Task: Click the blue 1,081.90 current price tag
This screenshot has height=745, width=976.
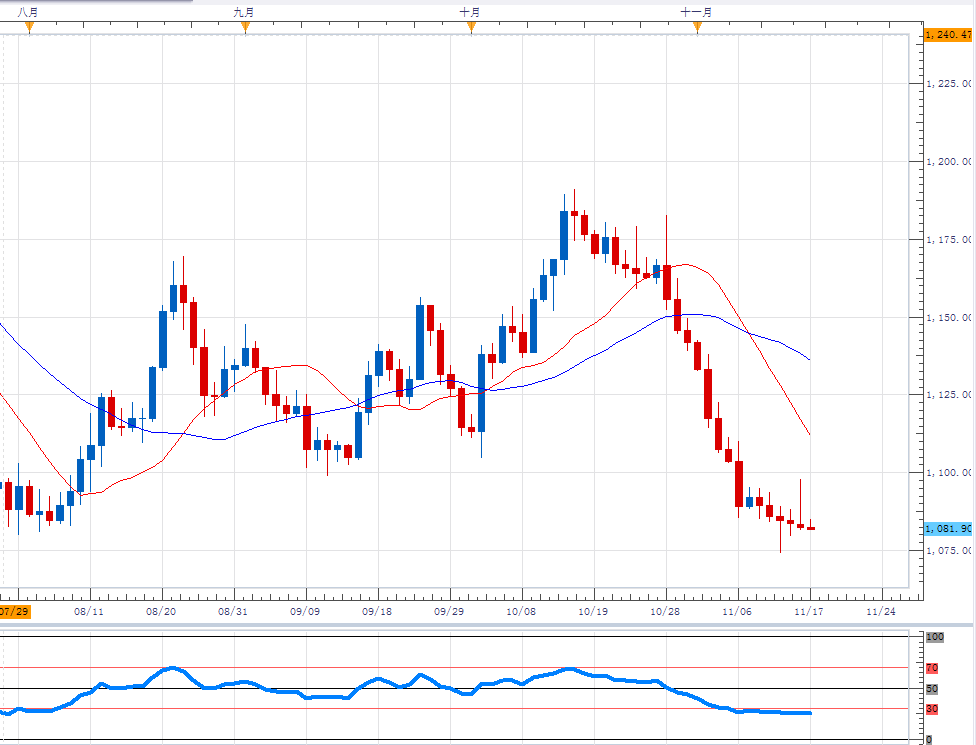Action: (x=948, y=528)
